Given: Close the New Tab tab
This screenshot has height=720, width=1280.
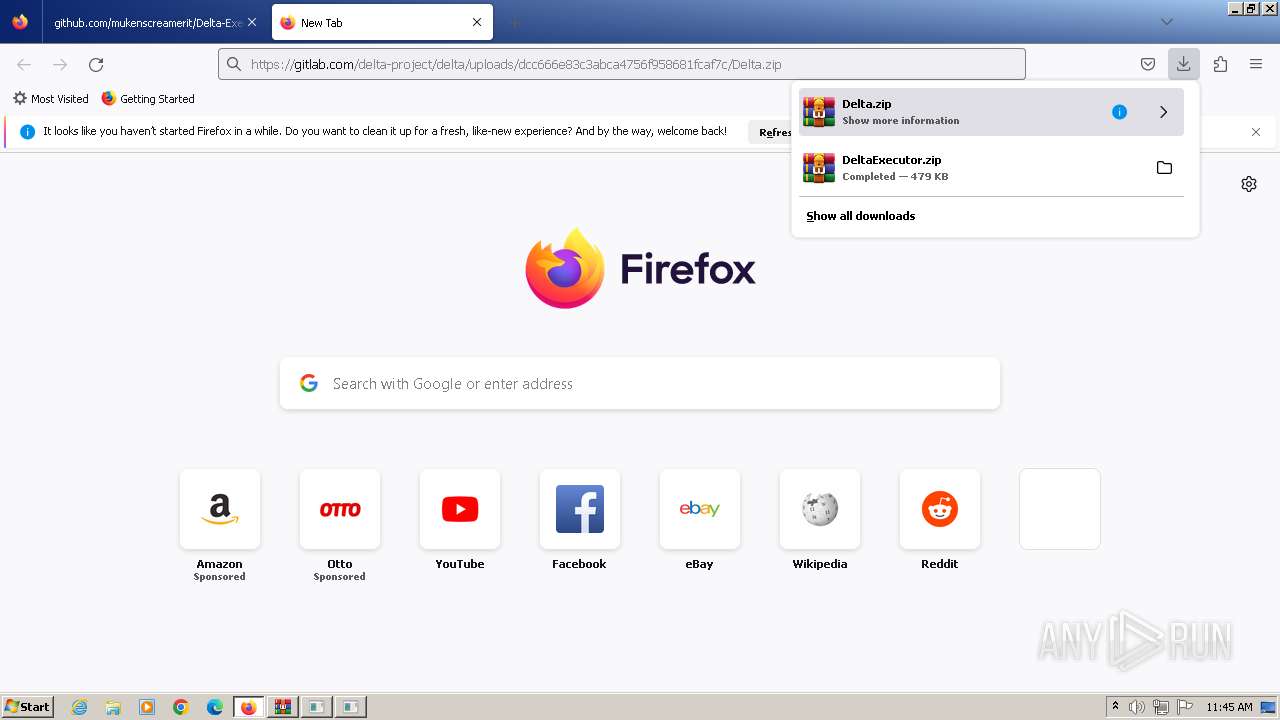Looking at the screenshot, I should (477, 22).
